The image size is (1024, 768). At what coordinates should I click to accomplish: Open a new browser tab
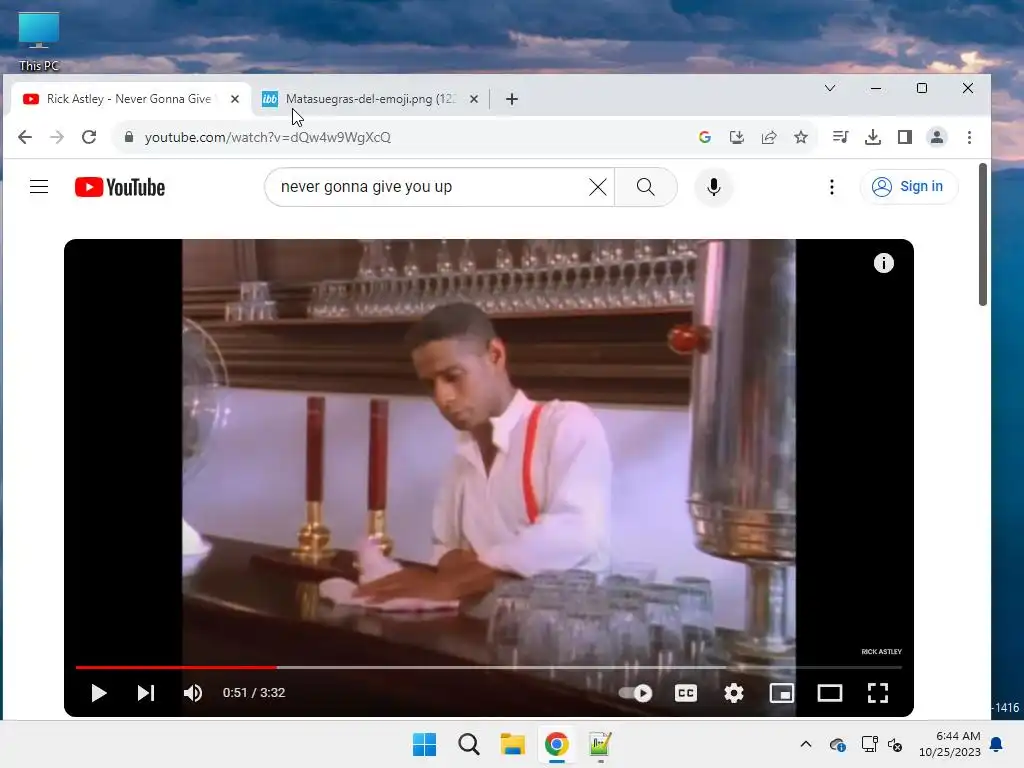[x=512, y=99]
